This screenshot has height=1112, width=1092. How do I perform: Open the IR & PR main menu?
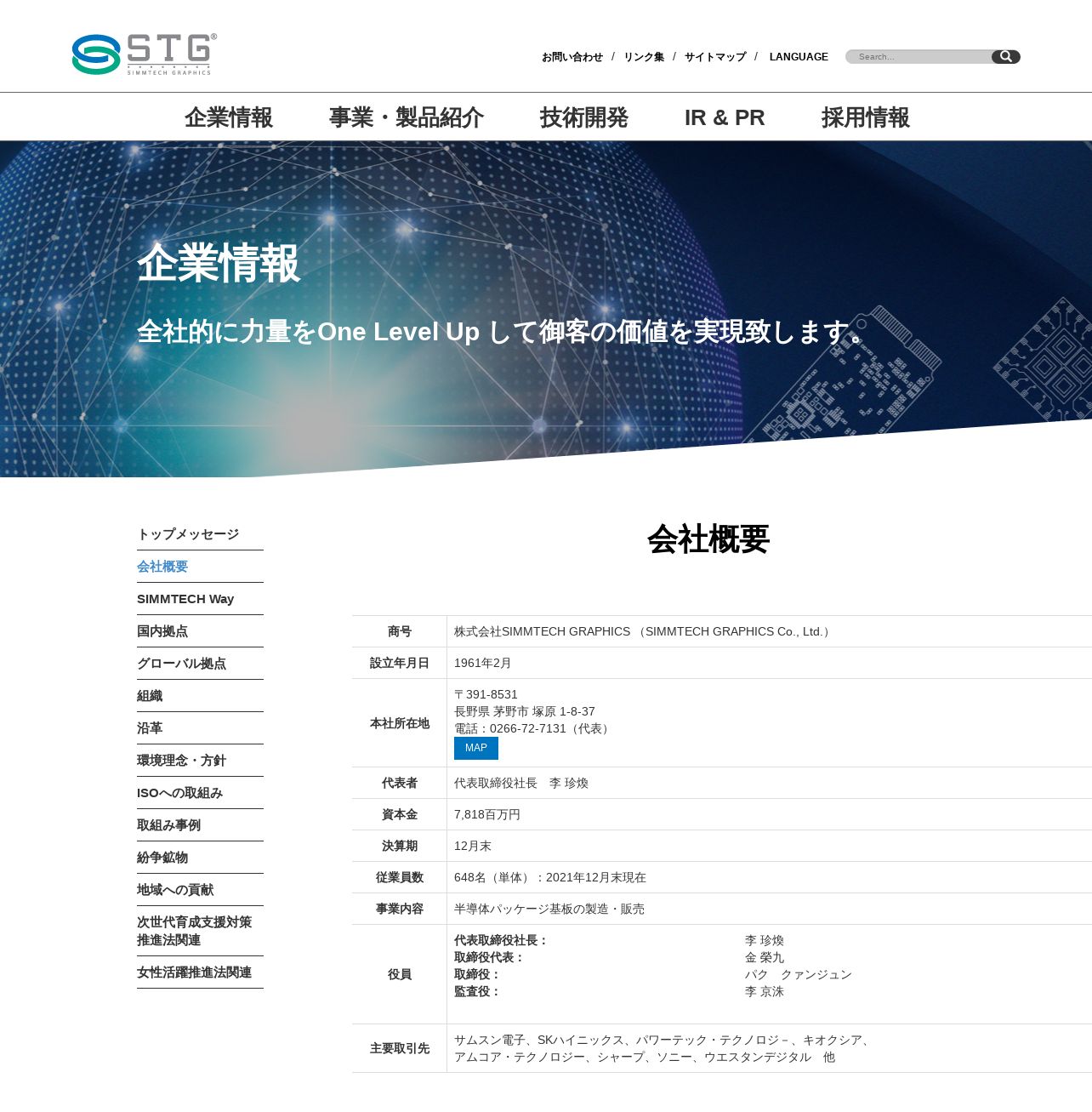click(x=725, y=117)
